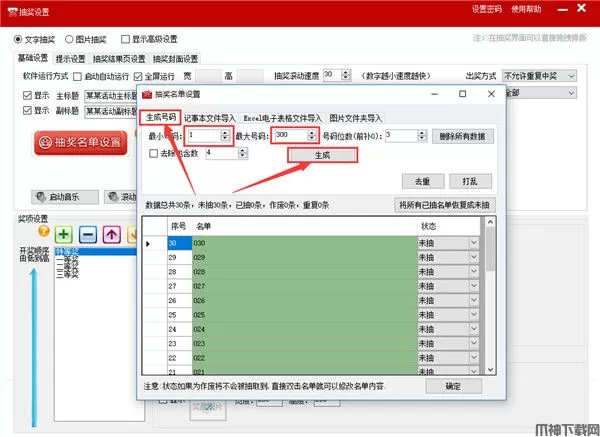Open status dropdown for row 025
The width and height of the screenshot is (600, 437).
474,315
